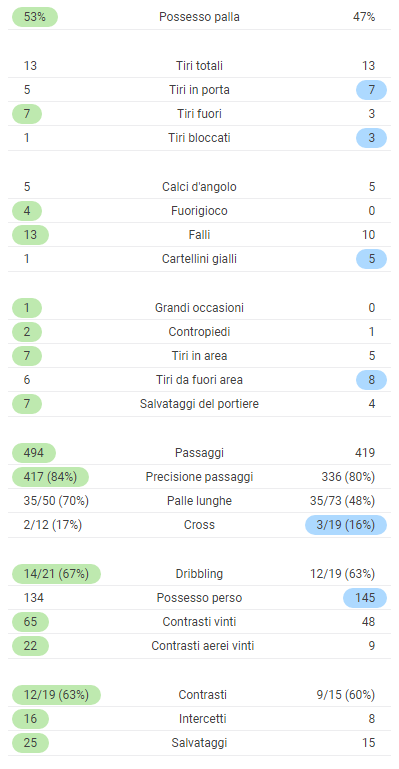This screenshot has height=769, width=399.
Task: Select the 14/21 (67%) Dribbling badge
Action: coord(56,574)
